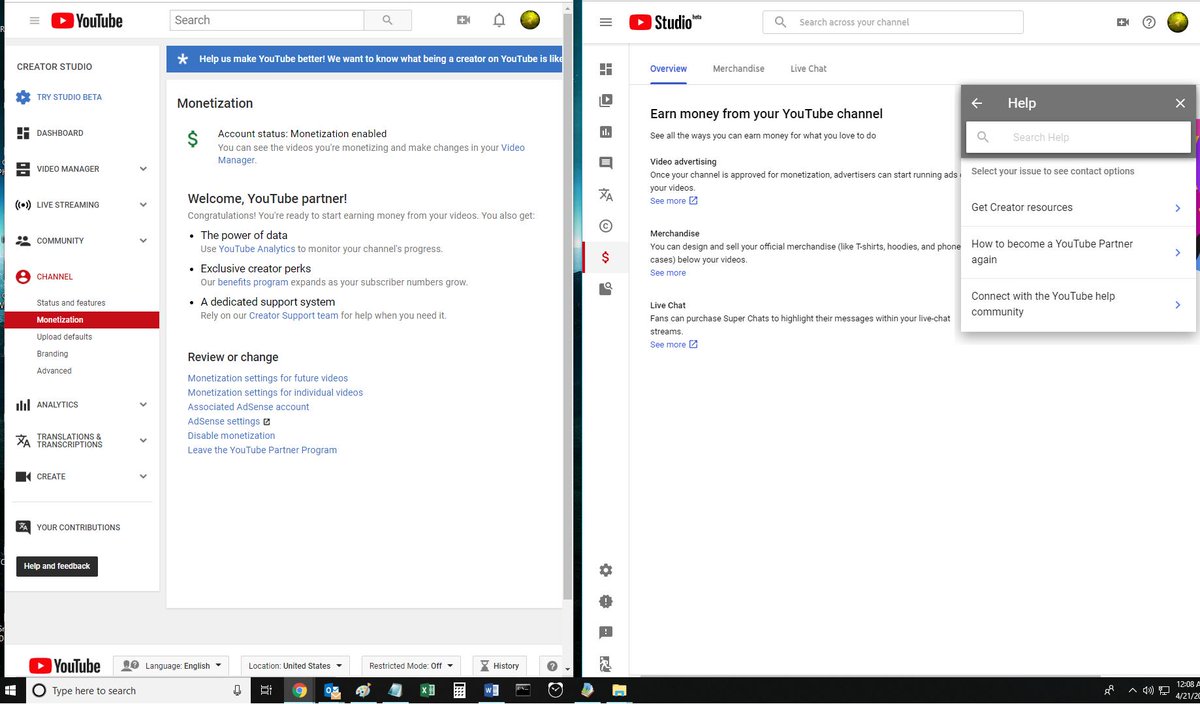
Task: Open Advanced in the Channel menu
Action: click(x=54, y=371)
